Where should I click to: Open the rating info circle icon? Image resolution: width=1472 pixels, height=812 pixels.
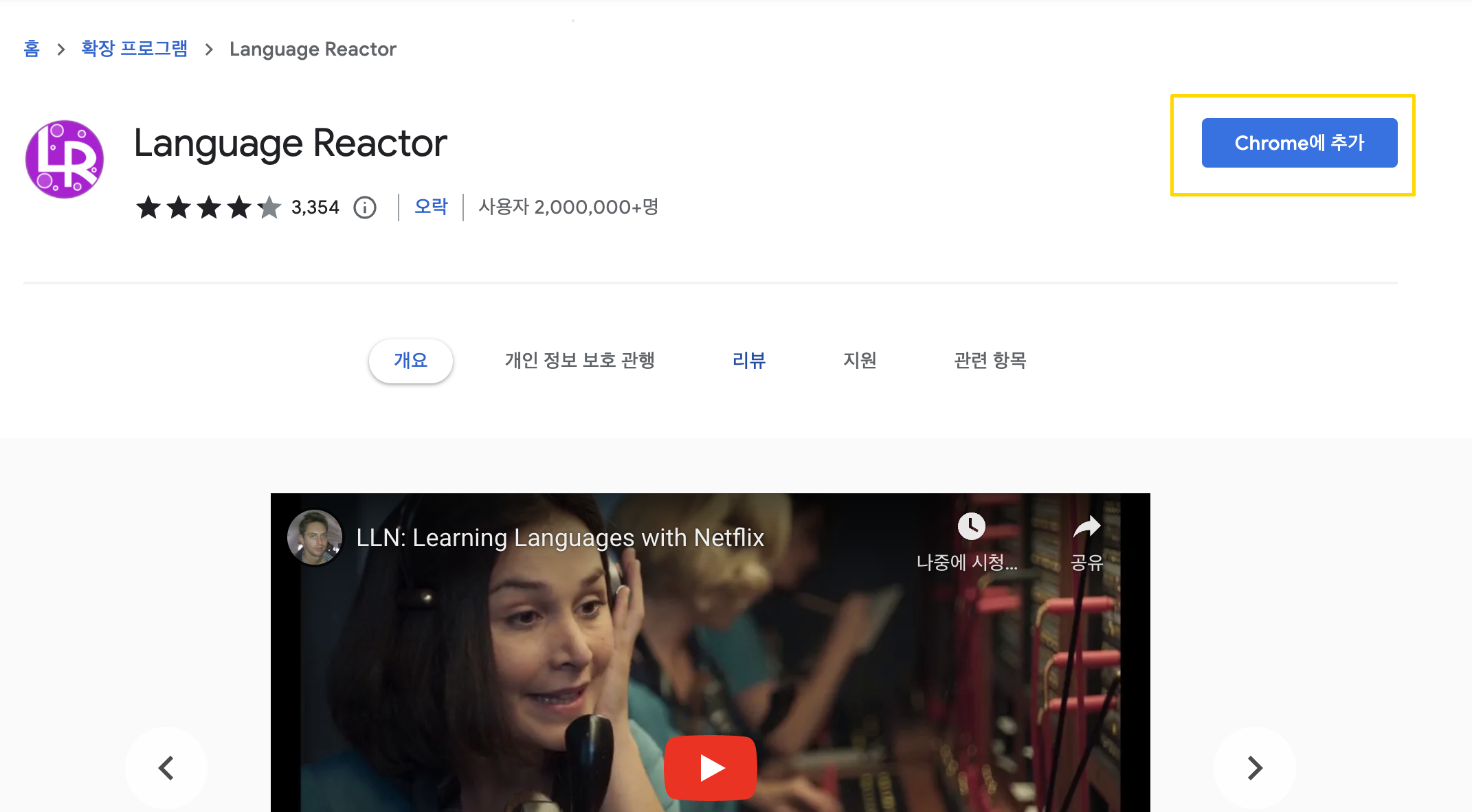click(x=365, y=207)
